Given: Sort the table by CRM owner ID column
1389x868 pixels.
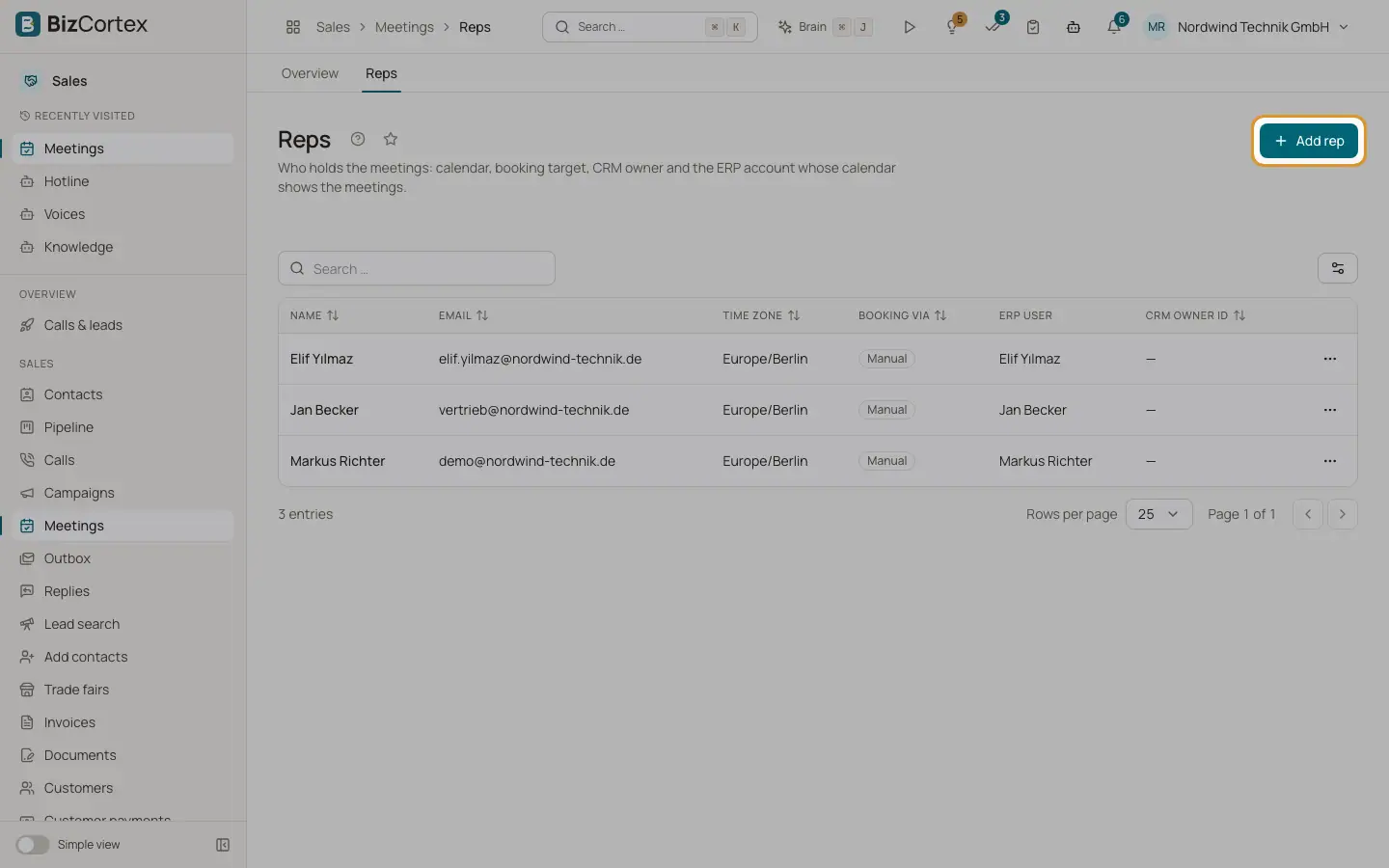Looking at the screenshot, I should tap(1195, 315).
